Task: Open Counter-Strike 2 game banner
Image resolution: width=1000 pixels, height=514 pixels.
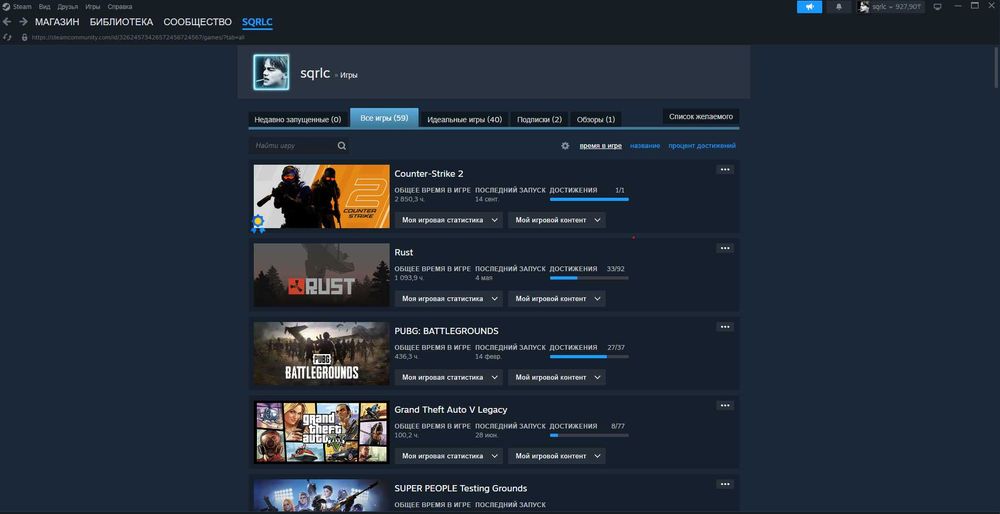Action: (321, 196)
